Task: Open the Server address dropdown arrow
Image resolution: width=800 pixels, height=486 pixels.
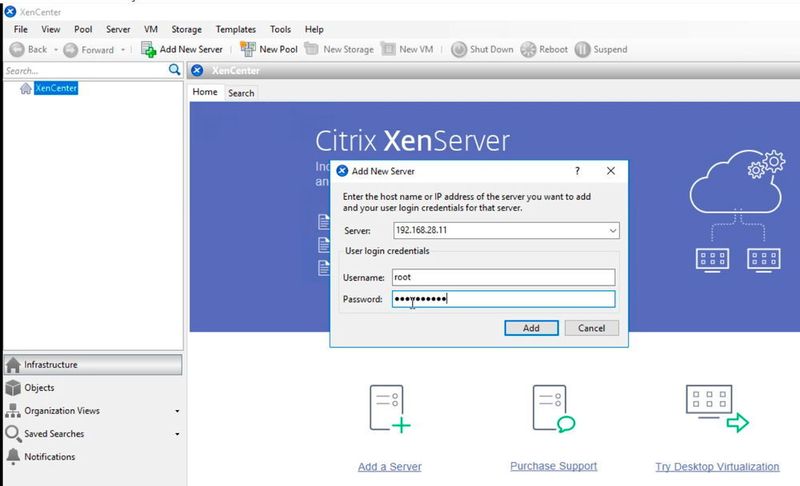Action: 612,231
